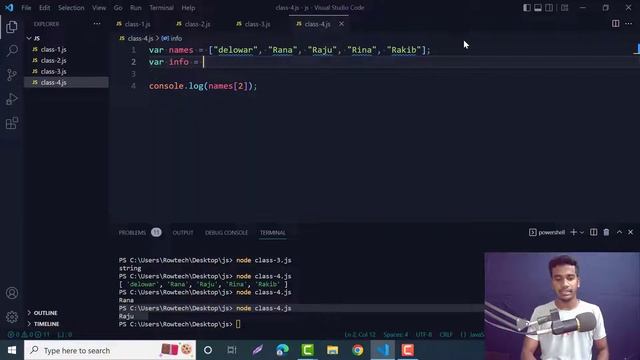Screen dimensions: 640x360
Task: Open the Customize Layout icon
Action: pyautogui.click(x=564, y=8)
